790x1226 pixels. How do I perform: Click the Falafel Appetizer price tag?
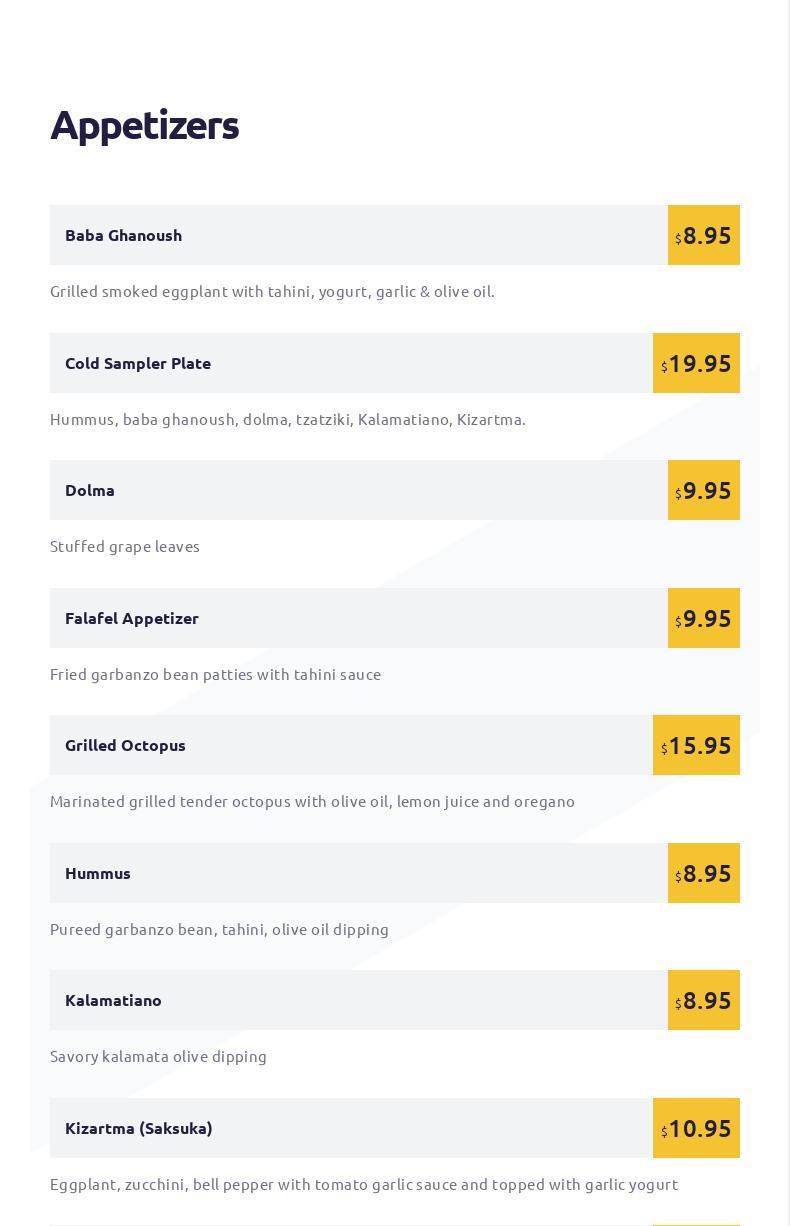(704, 618)
